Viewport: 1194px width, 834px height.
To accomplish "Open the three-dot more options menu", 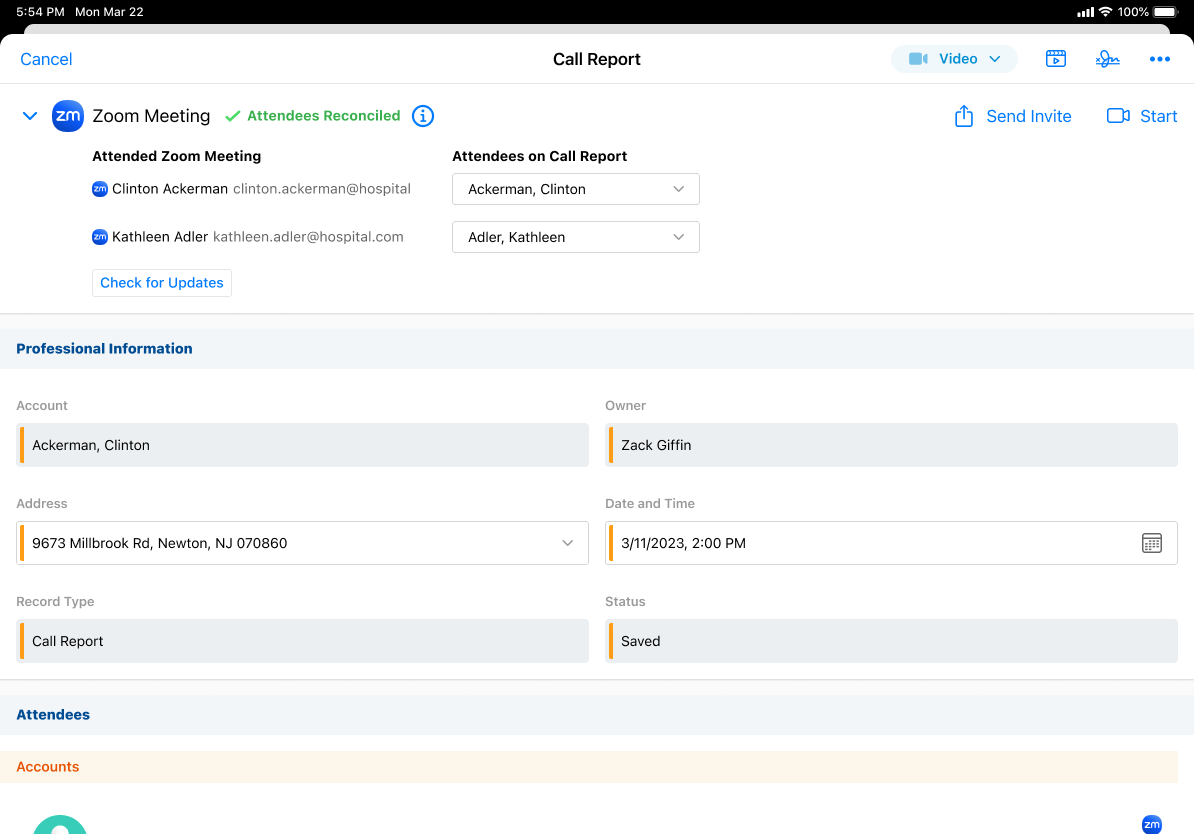I will coord(1159,59).
